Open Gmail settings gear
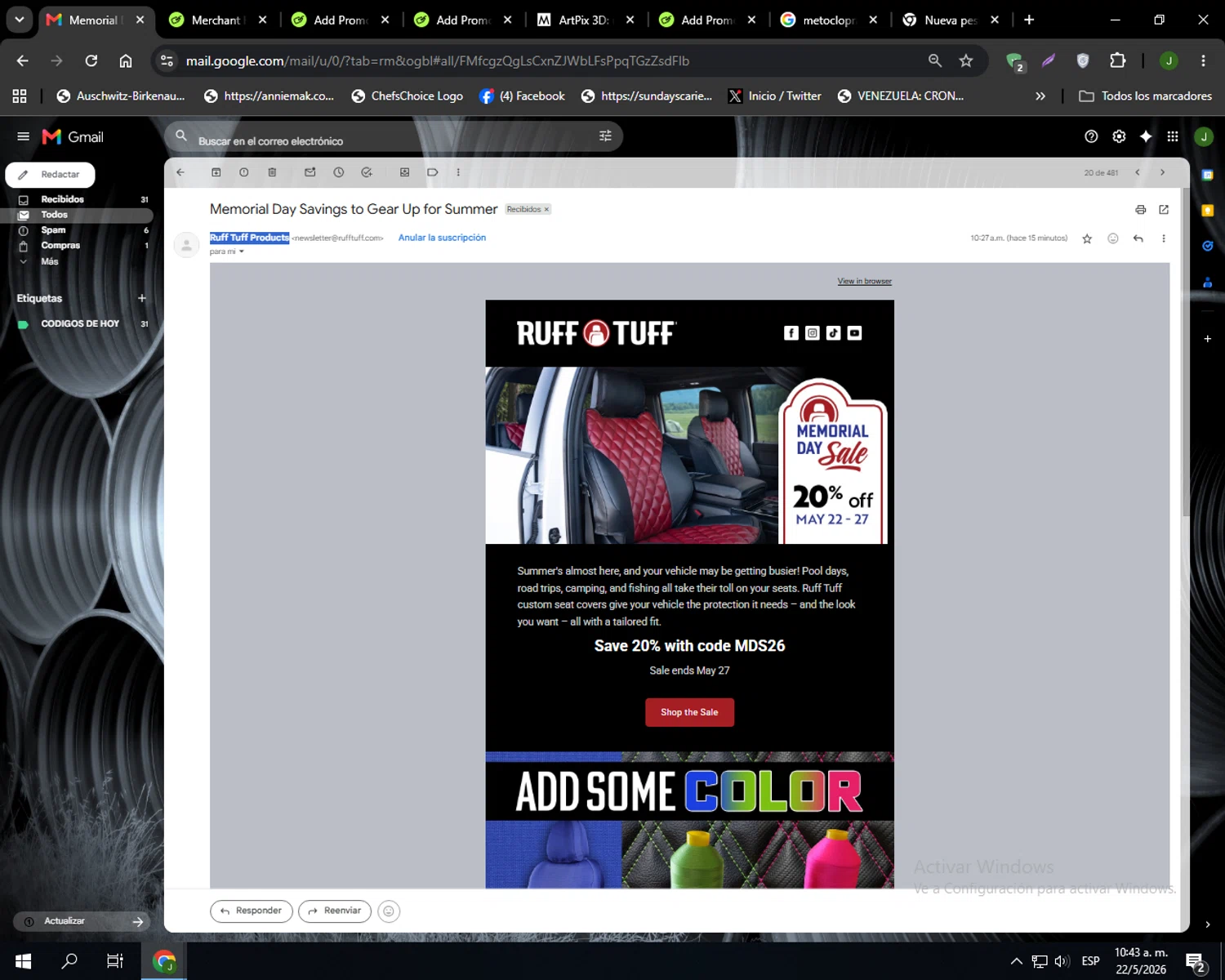 point(1119,136)
